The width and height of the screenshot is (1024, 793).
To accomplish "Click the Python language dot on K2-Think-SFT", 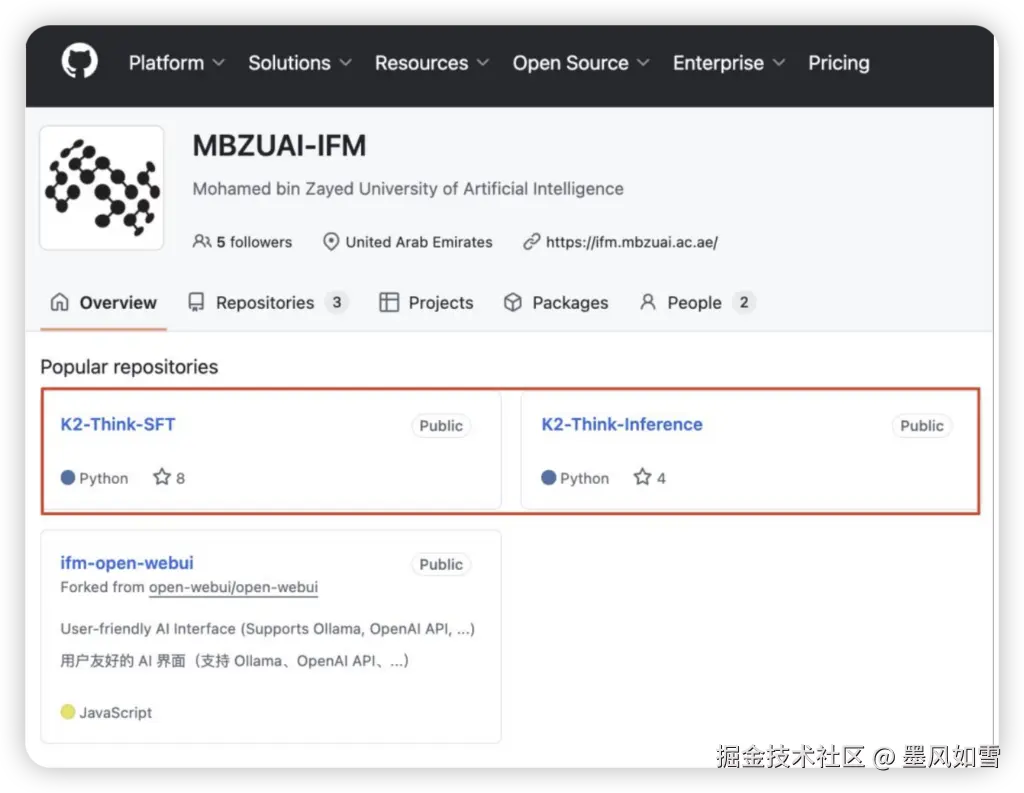I will click(68, 477).
